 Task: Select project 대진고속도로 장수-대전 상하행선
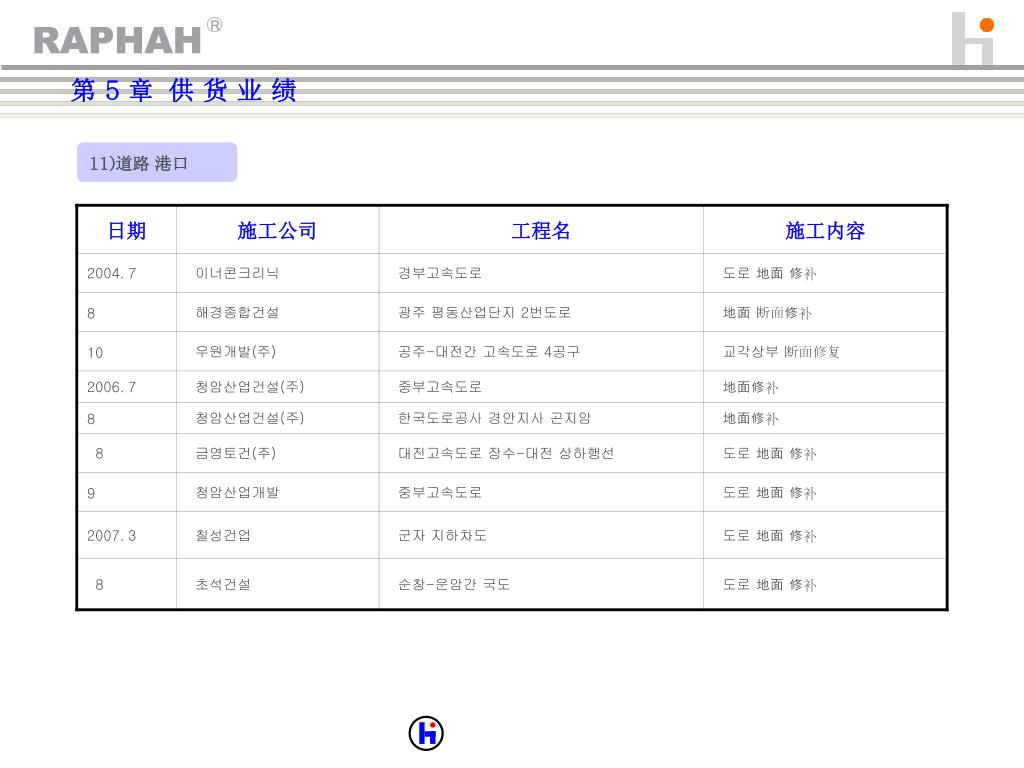click(506, 453)
